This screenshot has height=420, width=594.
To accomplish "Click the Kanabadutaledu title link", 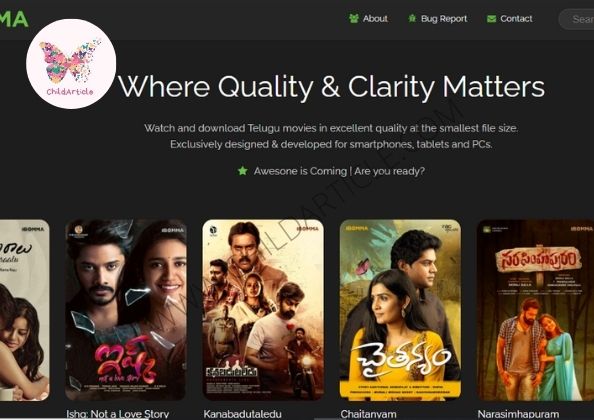I will [242, 414].
